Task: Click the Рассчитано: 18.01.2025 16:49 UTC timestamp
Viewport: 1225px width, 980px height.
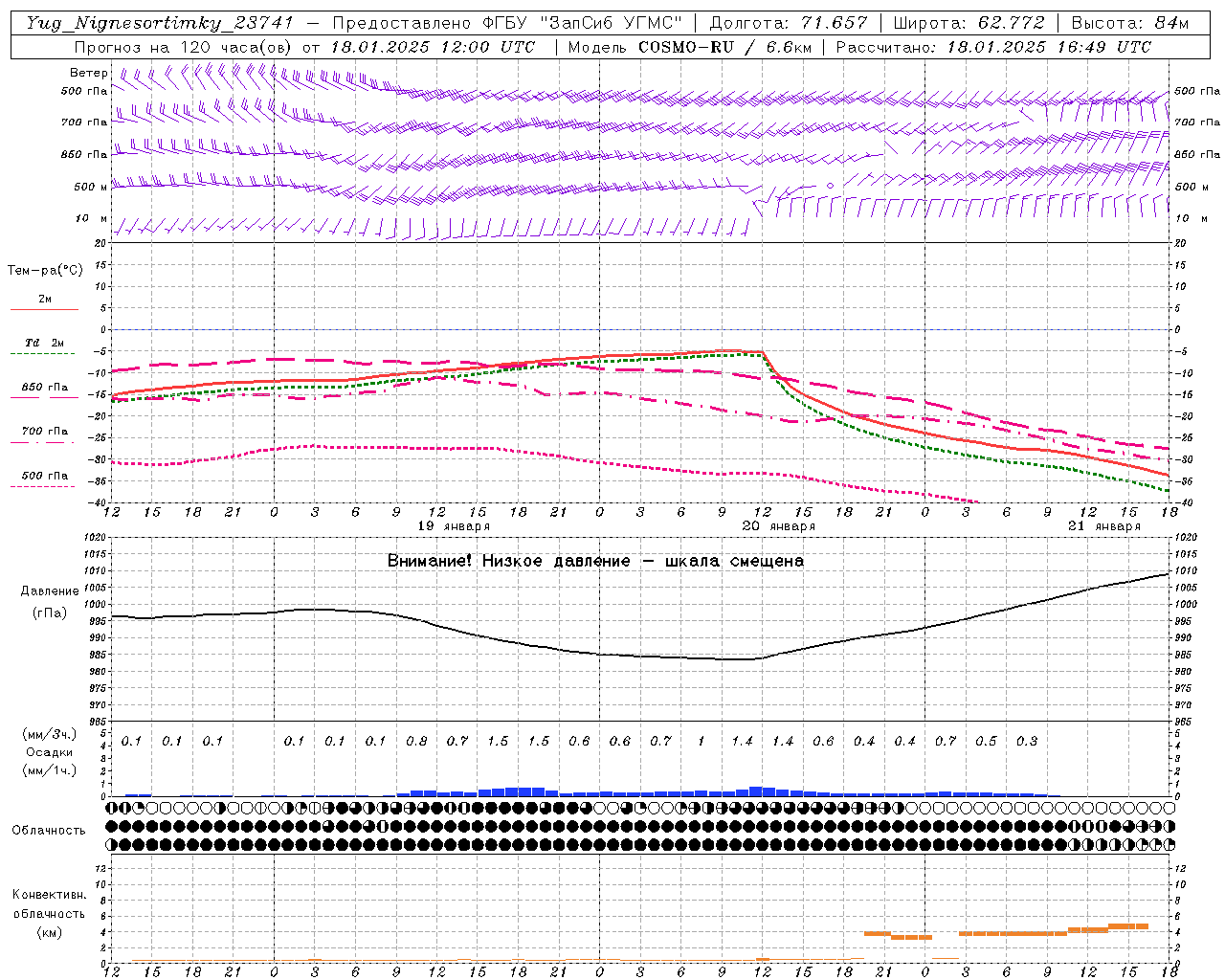Action: click(x=993, y=47)
